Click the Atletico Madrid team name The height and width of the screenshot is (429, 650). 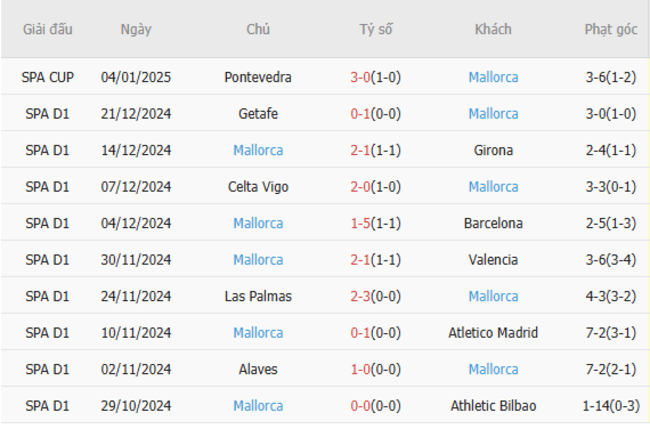(x=493, y=333)
